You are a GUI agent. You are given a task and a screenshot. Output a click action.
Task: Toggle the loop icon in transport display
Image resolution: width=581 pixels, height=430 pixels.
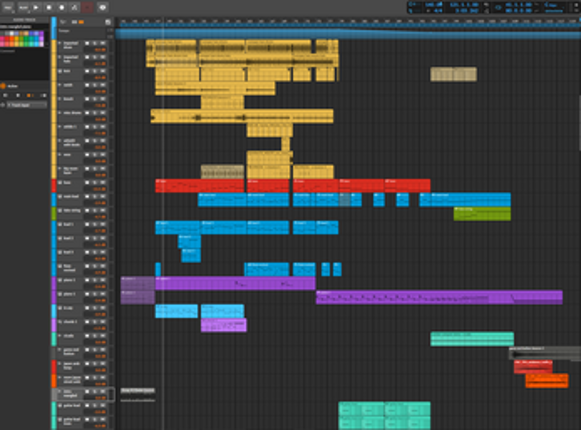pos(498,7)
